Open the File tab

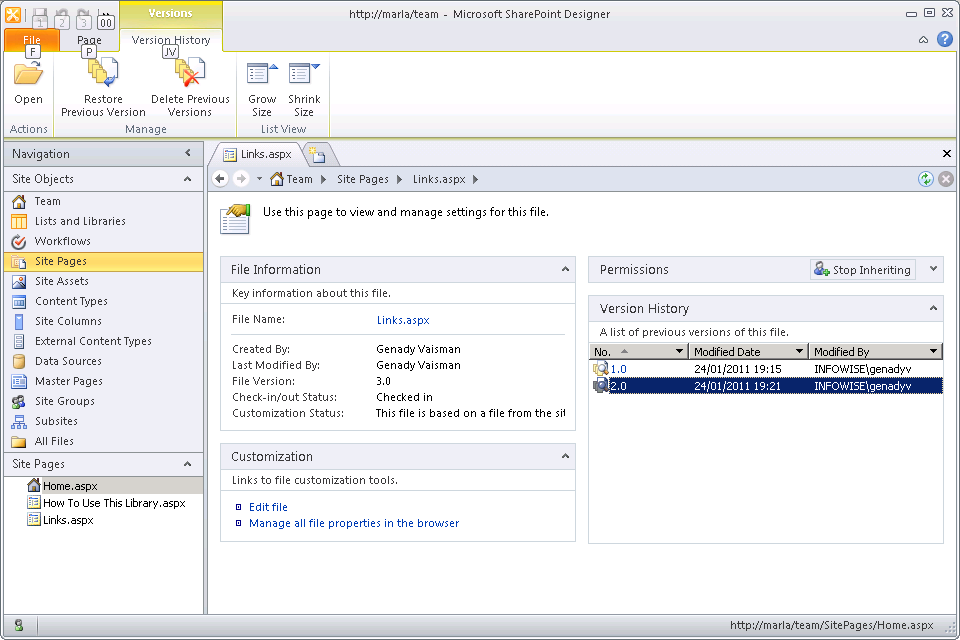point(31,39)
